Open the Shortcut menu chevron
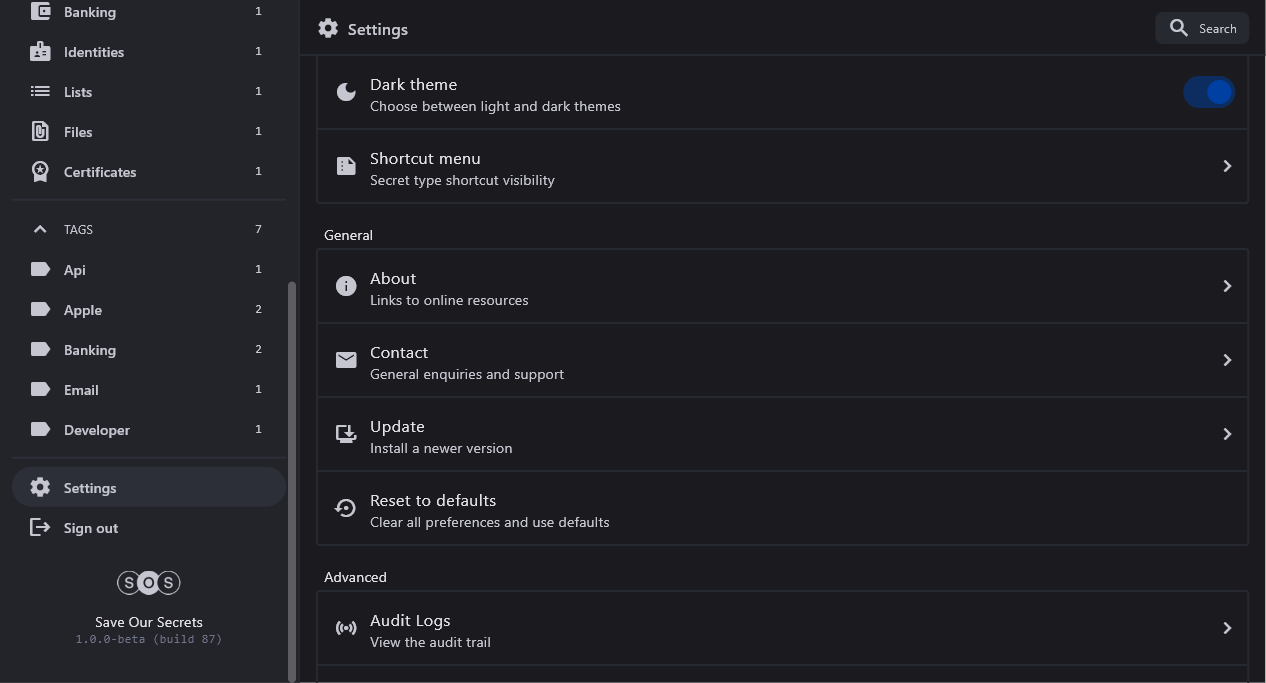 pyautogui.click(x=1227, y=166)
